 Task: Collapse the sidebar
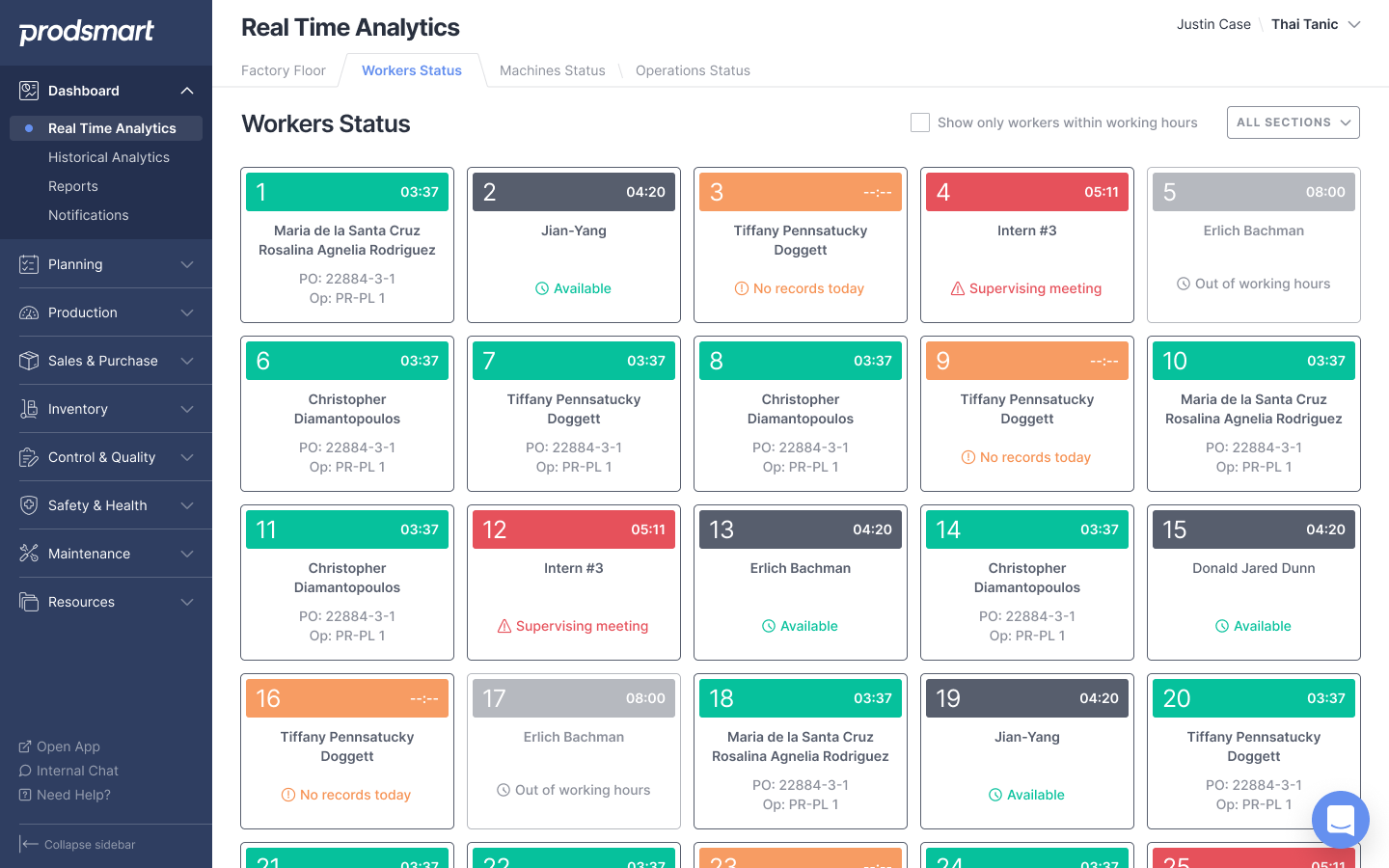point(77,844)
